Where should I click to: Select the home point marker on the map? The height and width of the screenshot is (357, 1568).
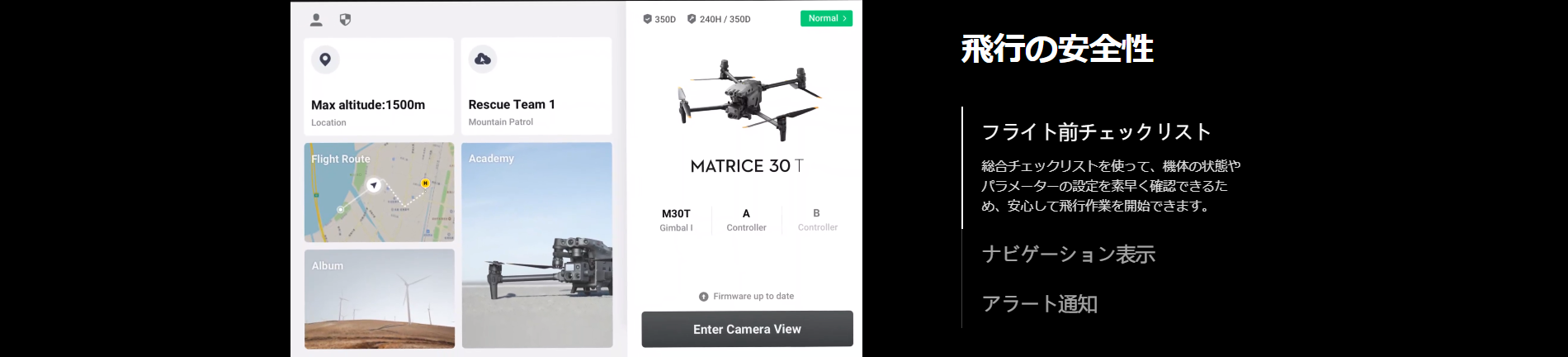[x=425, y=183]
